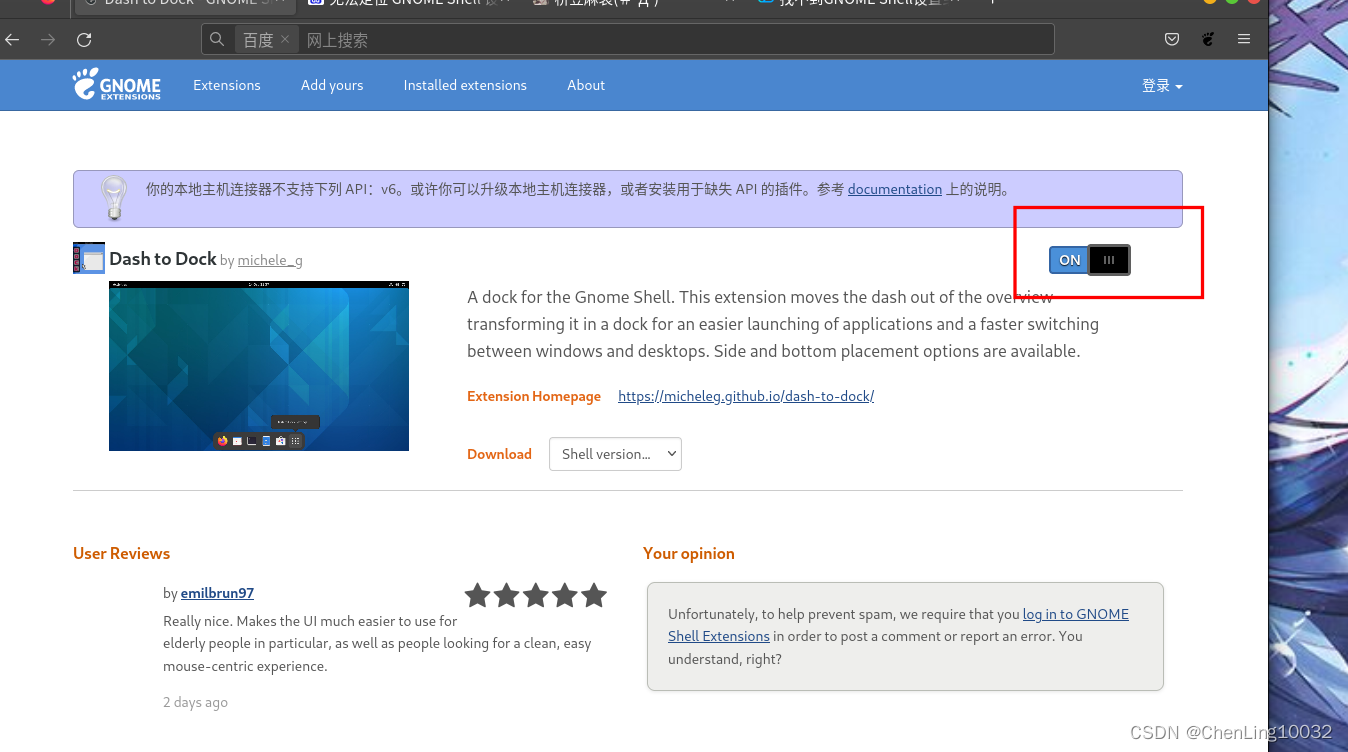Viewport: 1348px width, 752px height.
Task: Reload the current page
Action: point(84,39)
